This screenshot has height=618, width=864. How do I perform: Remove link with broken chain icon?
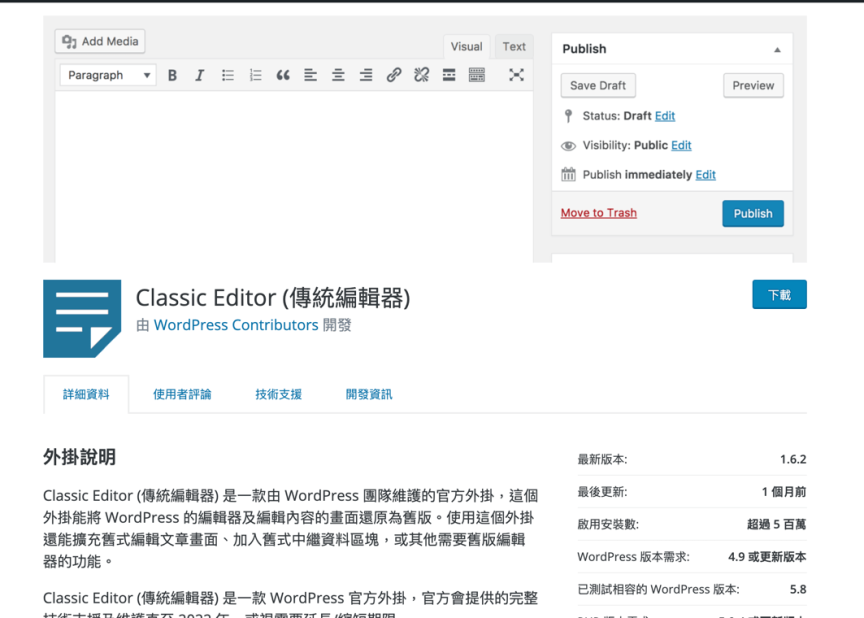click(x=422, y=75)
